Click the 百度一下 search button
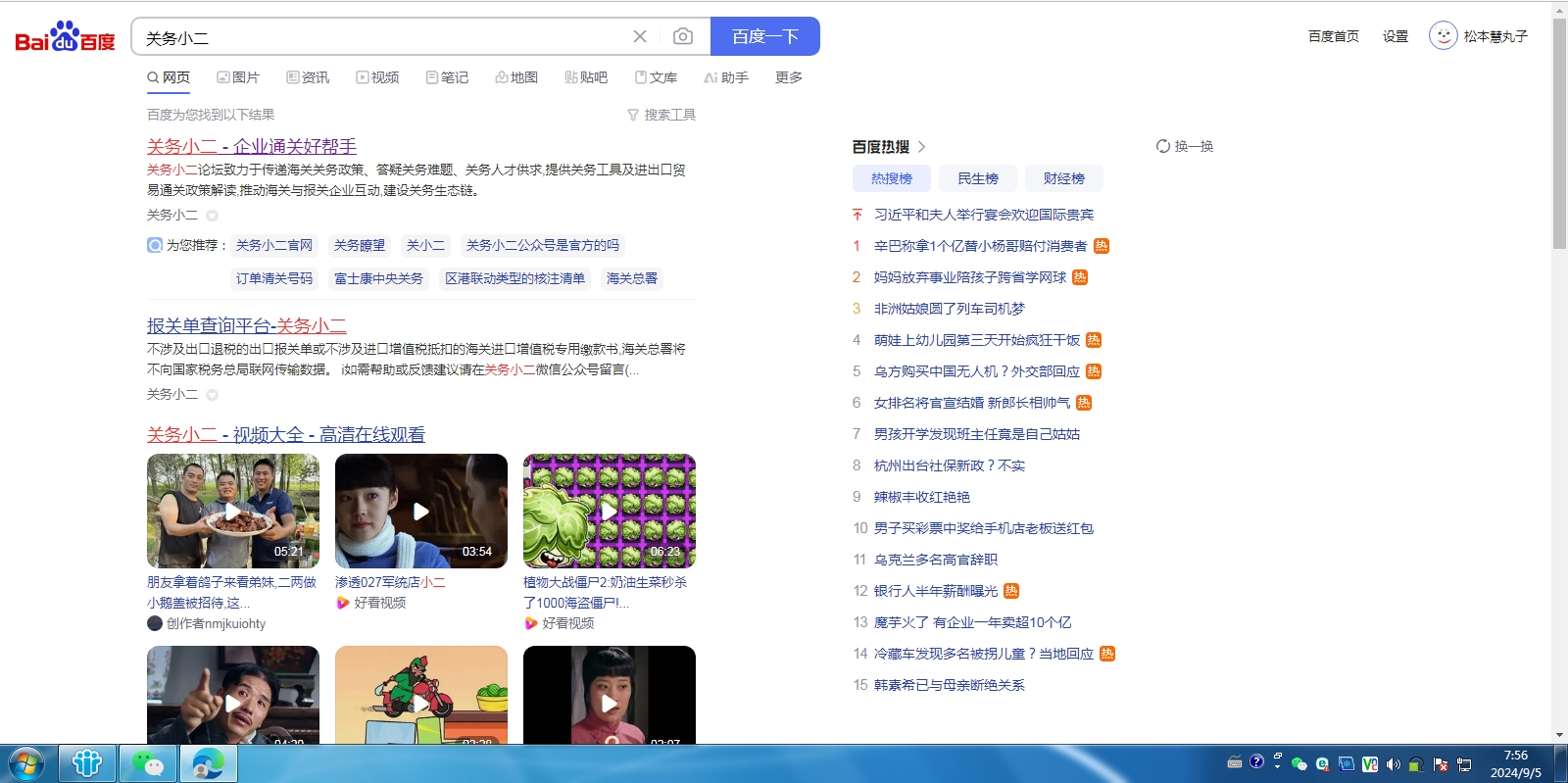The width and height of the screenshot is (1568, 783). tap(765, 36)
